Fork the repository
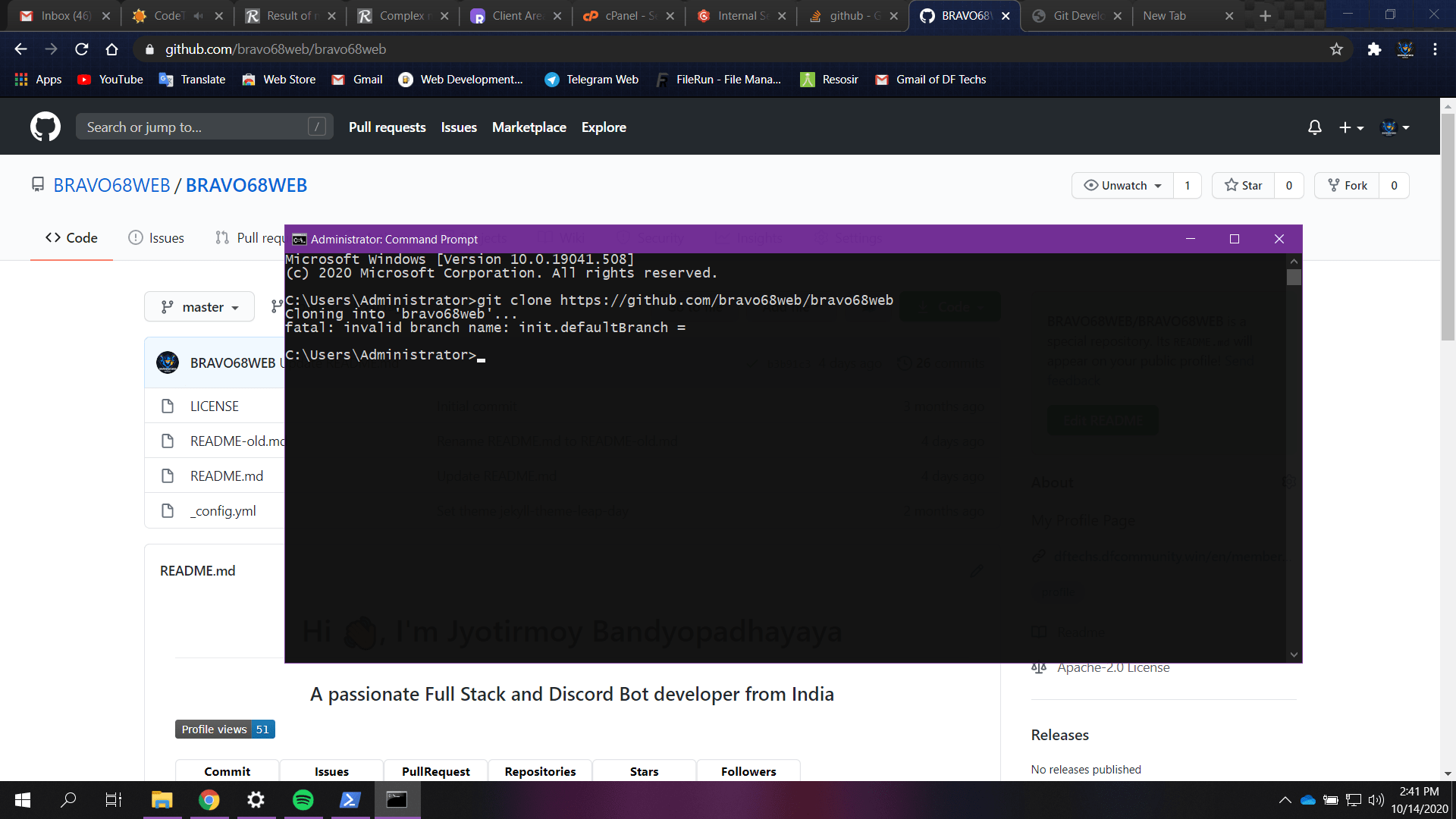 (x=1348, y=185)
